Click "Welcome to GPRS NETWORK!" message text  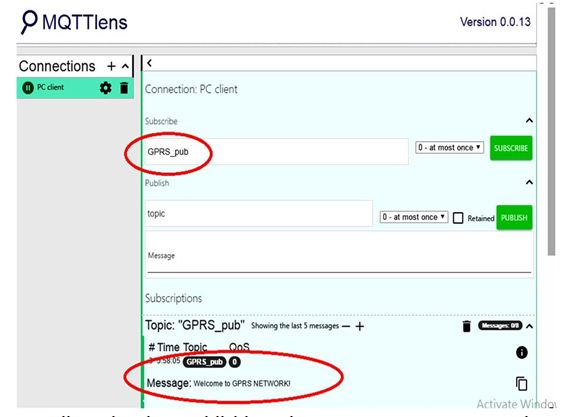coord(242,384)
